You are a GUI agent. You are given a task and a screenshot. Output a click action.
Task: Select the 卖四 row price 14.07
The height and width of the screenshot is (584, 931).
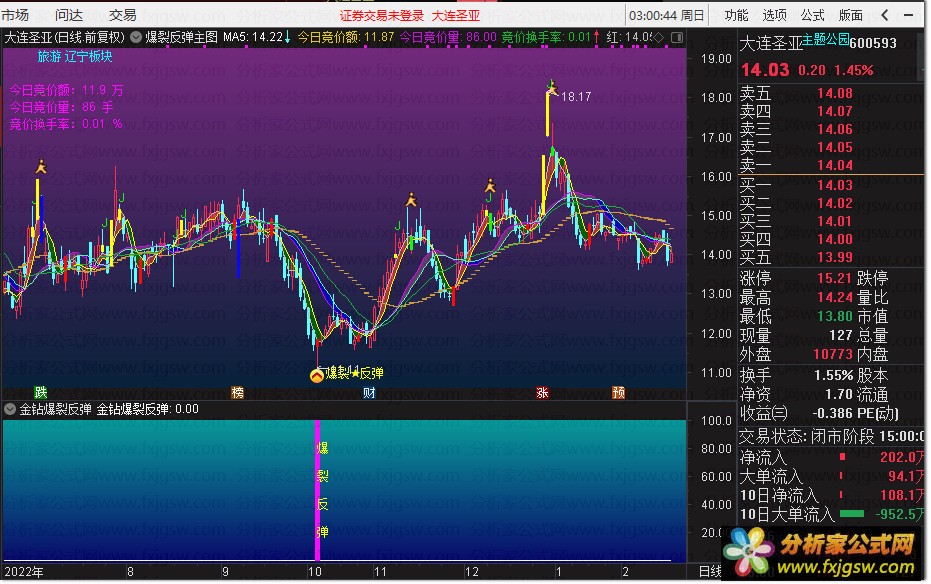click(834, 111)
